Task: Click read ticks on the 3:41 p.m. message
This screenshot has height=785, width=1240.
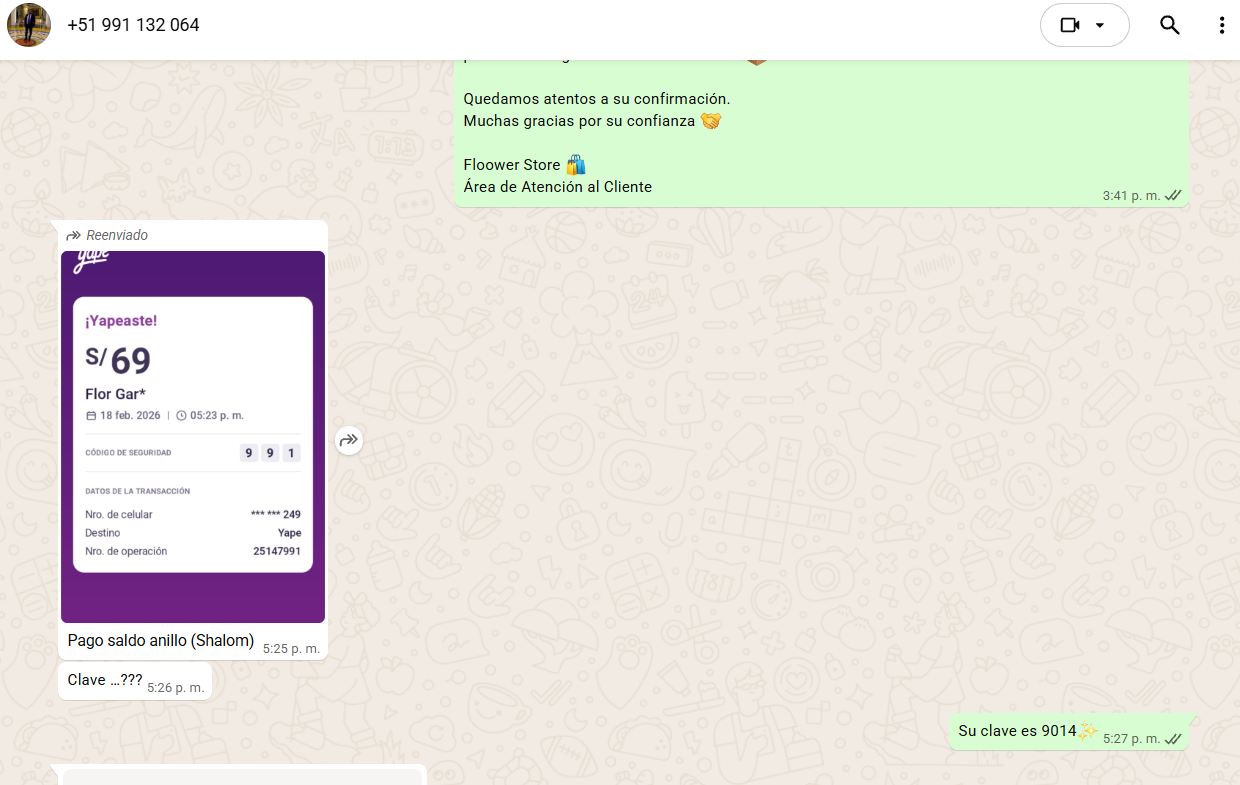Action: pyautogui.click(x=1174, y=195)
